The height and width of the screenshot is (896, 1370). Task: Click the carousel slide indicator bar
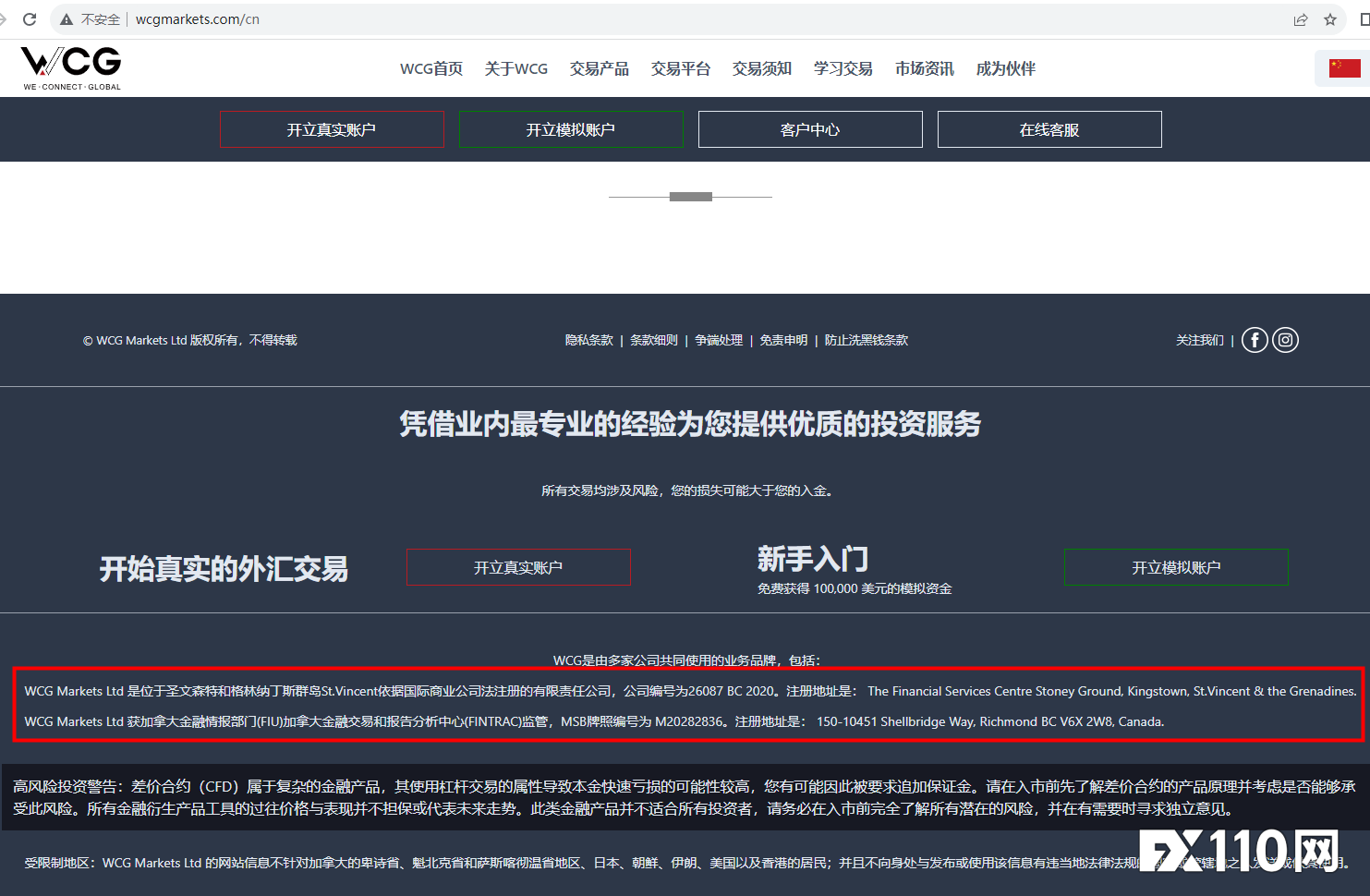(690, 197)
